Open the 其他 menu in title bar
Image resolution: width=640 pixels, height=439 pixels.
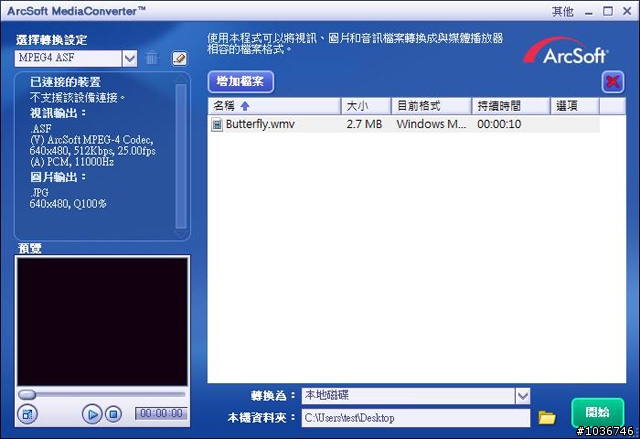tap(562, 11)
